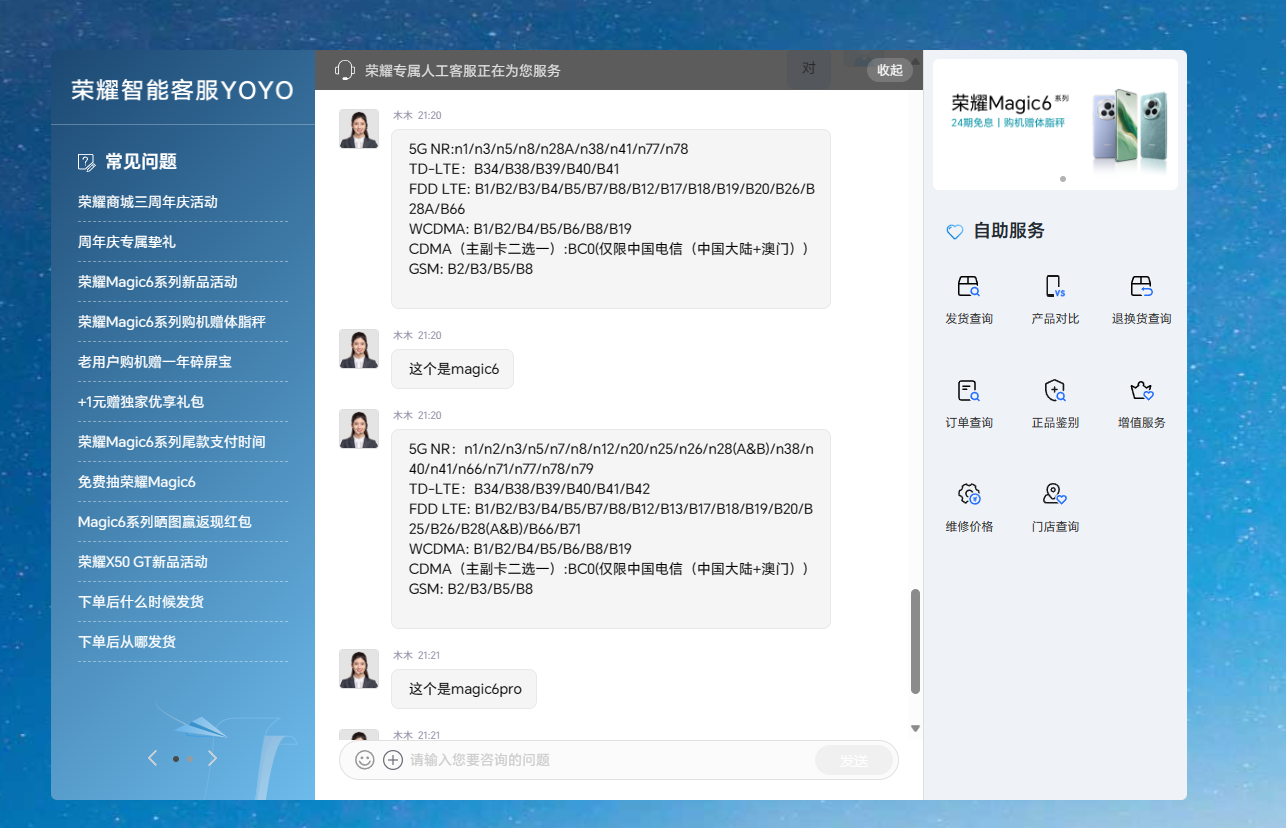Open the 发货查询 shipping query icon
1286x828 pixels.
[x=969, y=287]
